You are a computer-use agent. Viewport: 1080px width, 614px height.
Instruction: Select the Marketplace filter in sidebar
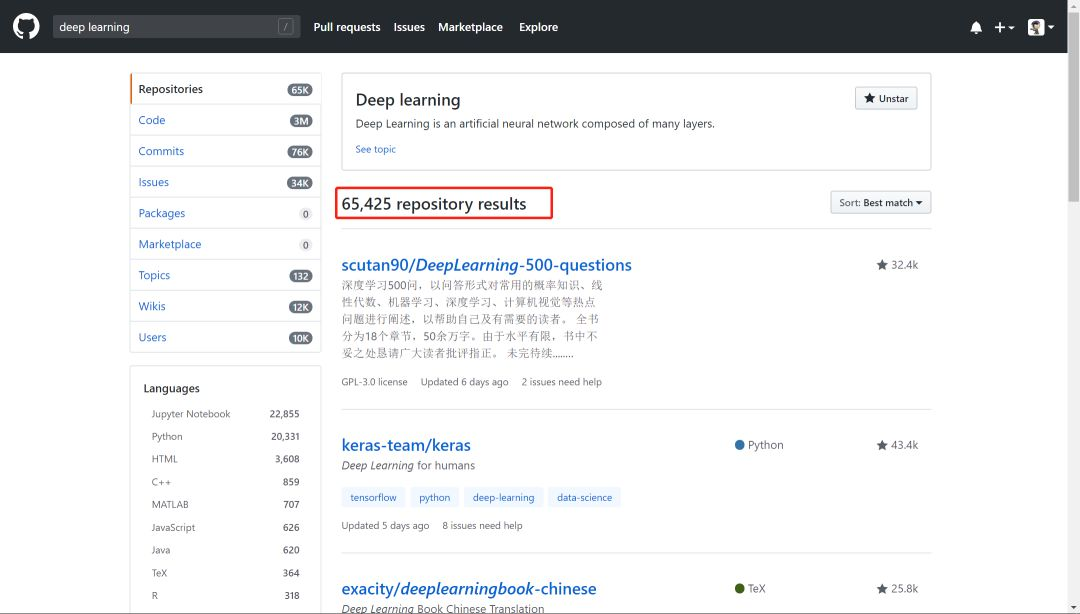(225, 244)
